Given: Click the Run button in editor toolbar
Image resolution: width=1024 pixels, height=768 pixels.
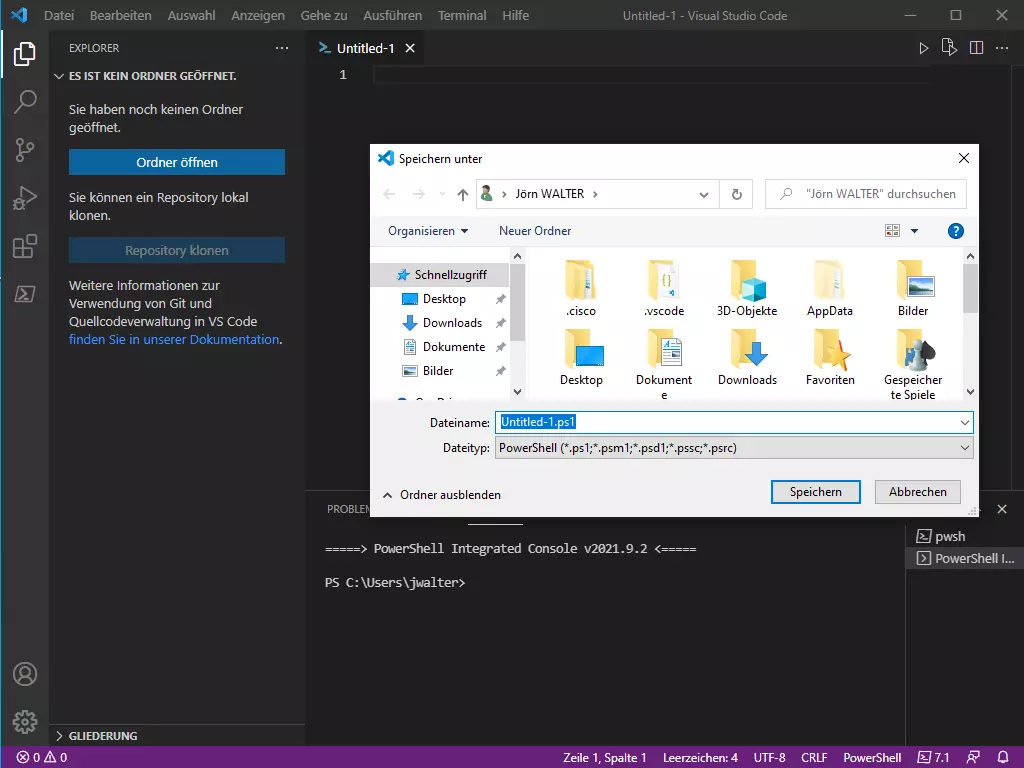Looking at the screenshot, I should (924, 48).
